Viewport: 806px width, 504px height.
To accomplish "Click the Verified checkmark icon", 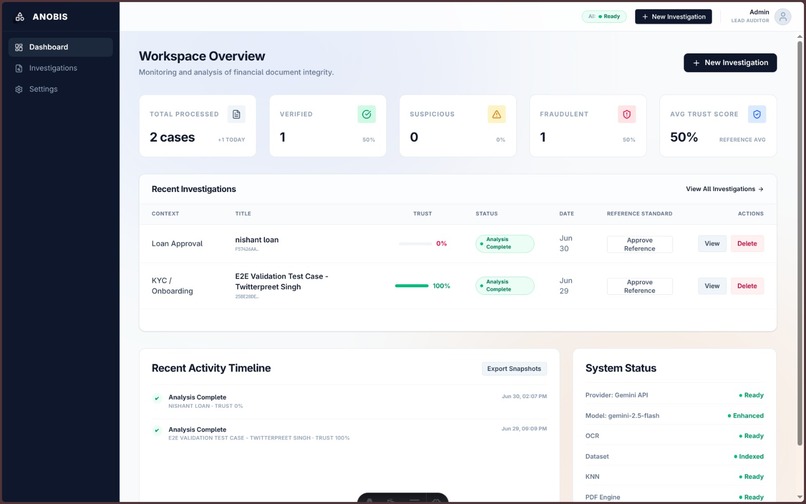I will pos(367,114).
